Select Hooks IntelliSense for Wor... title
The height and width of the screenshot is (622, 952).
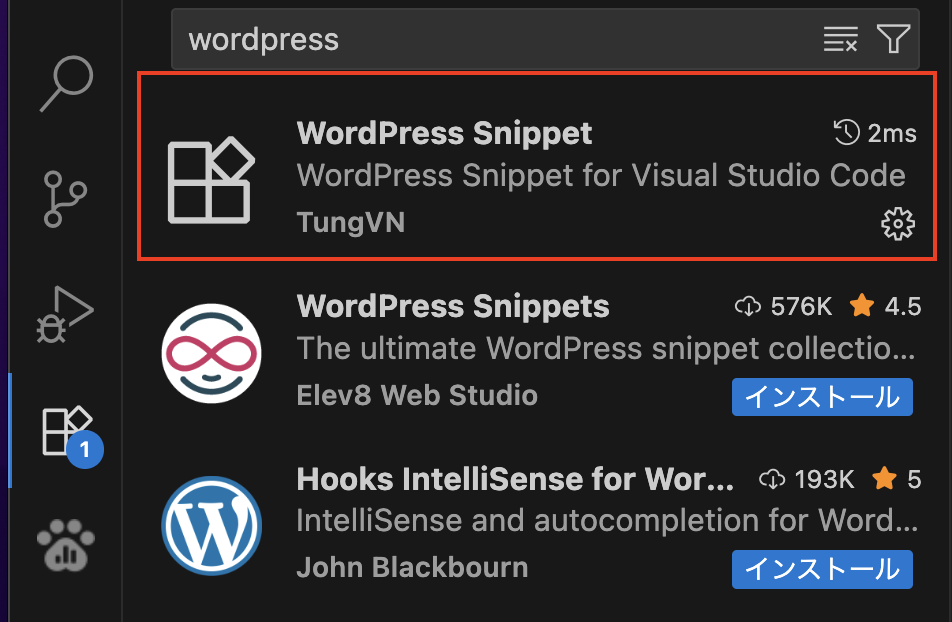coord(515,479)
